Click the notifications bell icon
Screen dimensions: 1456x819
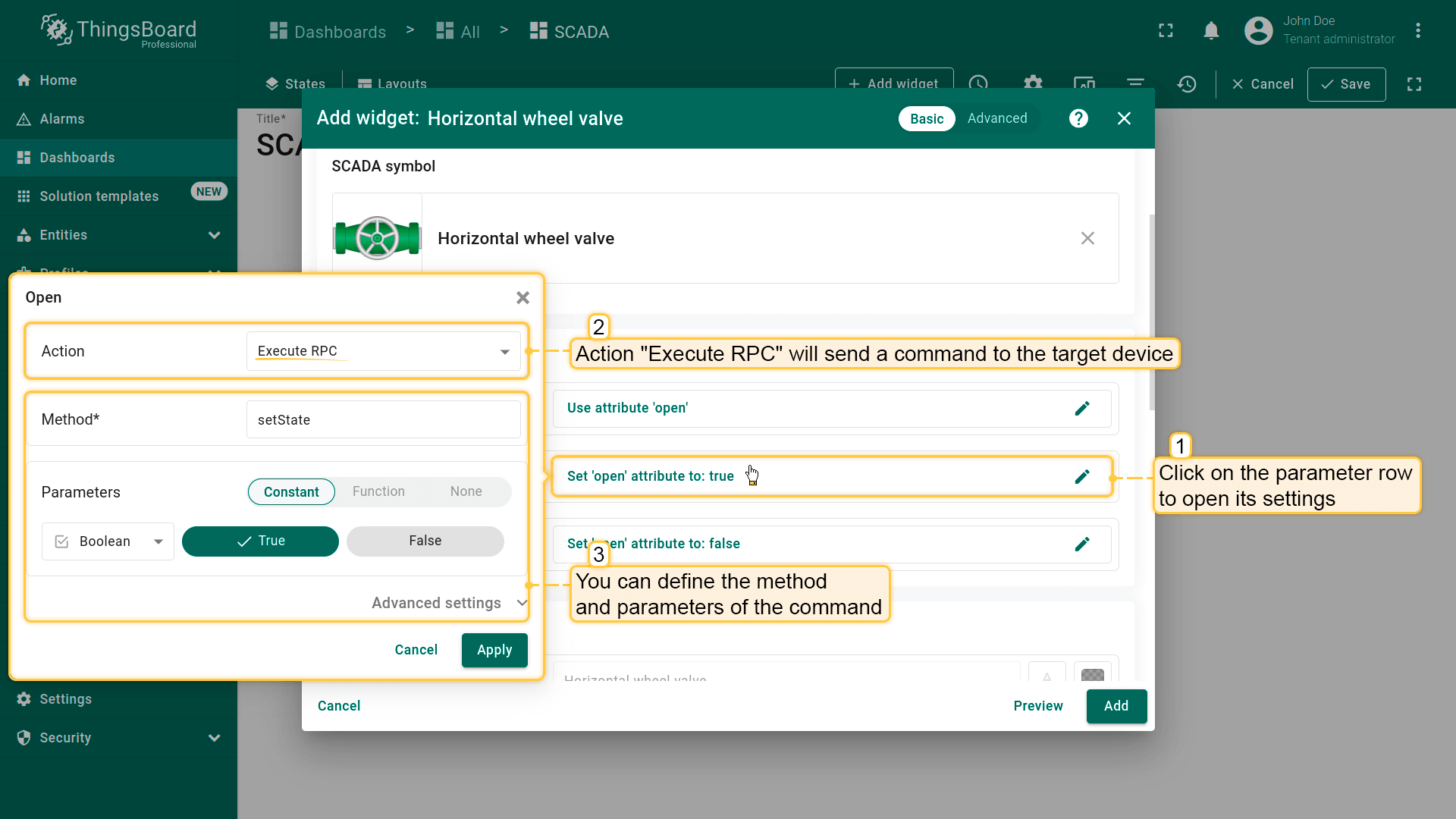click(x=1211, y=31)
